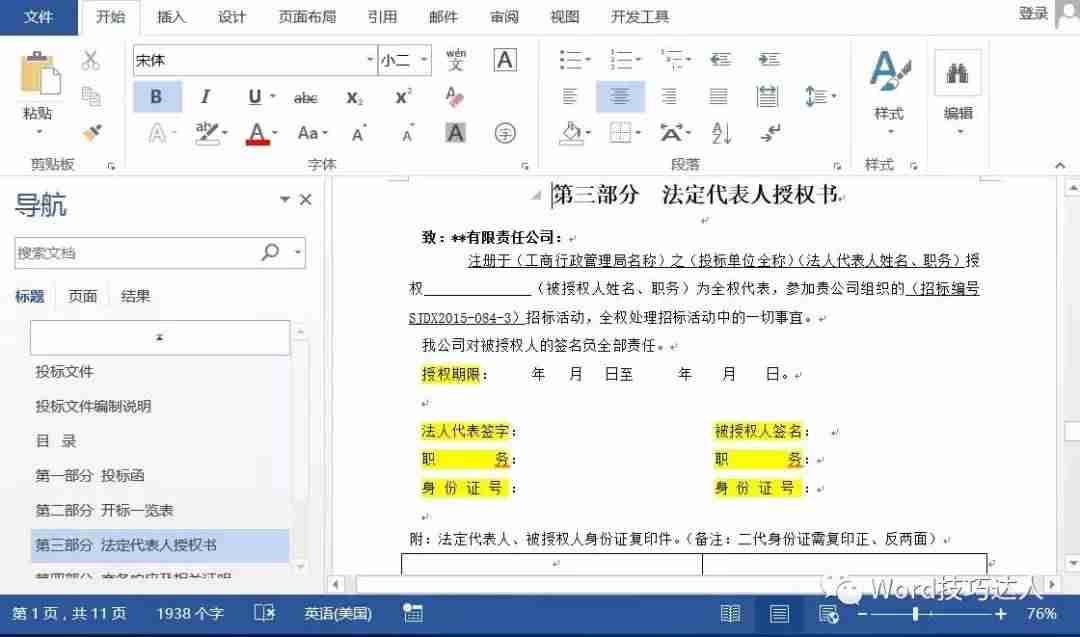Apply the red font color
The image size is (1080, 637).
[257, 133]
